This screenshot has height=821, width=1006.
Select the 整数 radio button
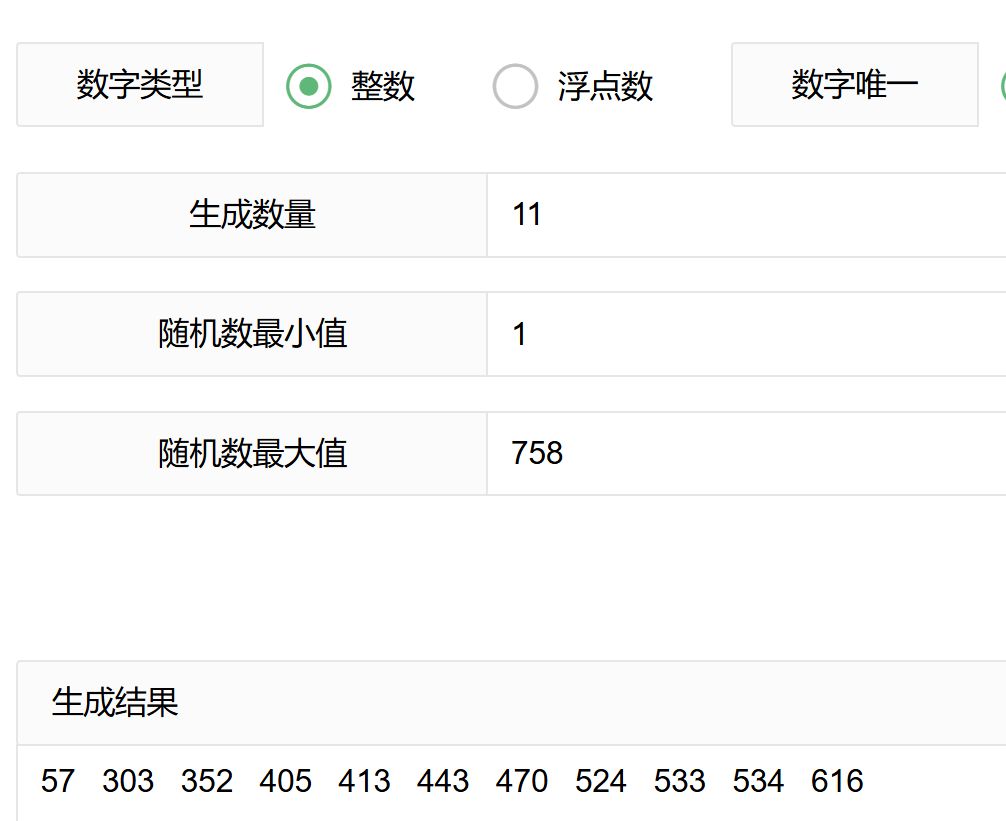click(x=309, y=86)
